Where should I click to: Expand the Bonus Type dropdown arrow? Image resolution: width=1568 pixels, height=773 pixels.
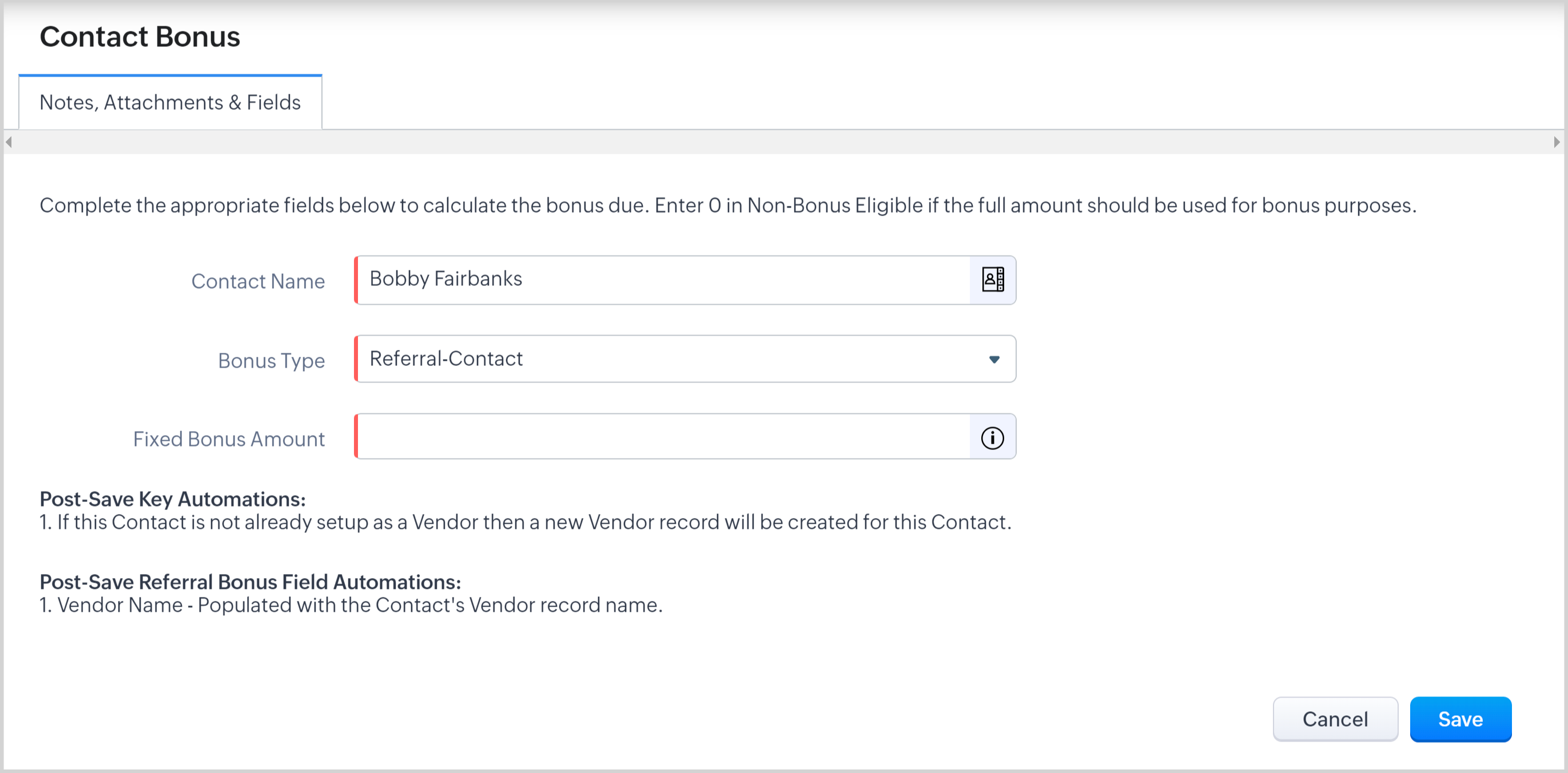(994, 359)
